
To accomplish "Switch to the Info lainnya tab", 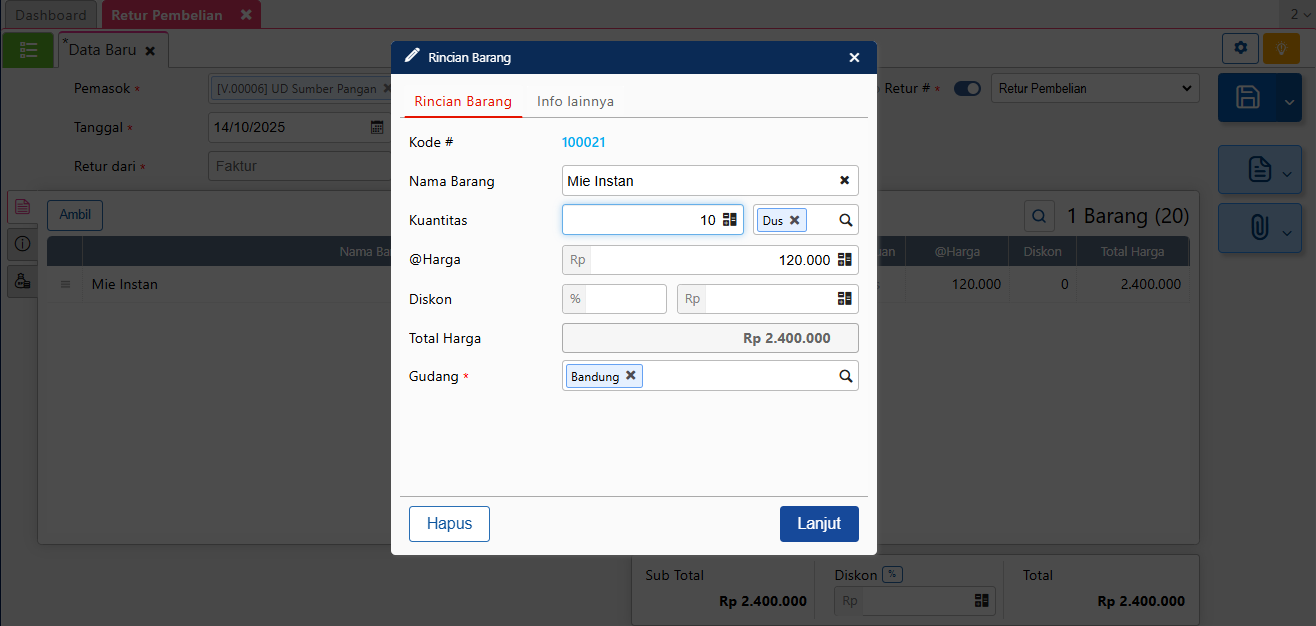I will click(x=575, y=101).
